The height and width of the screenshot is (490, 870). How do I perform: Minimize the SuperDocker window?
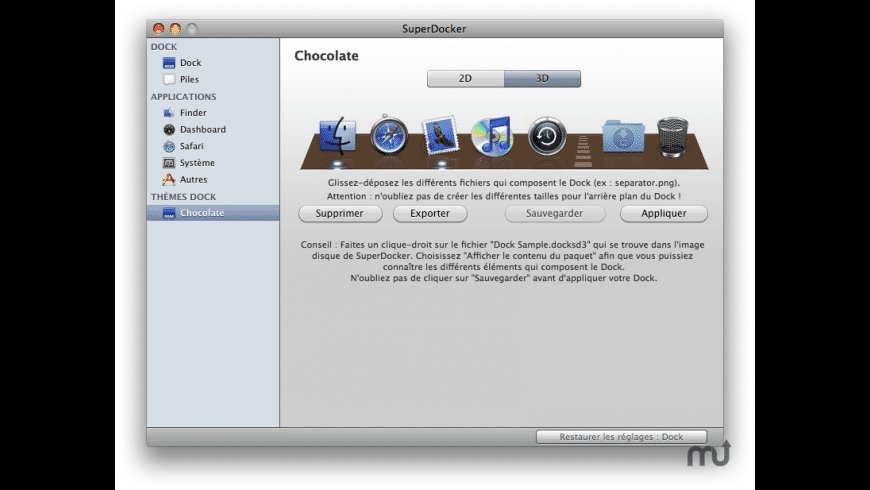pos(175,28)
